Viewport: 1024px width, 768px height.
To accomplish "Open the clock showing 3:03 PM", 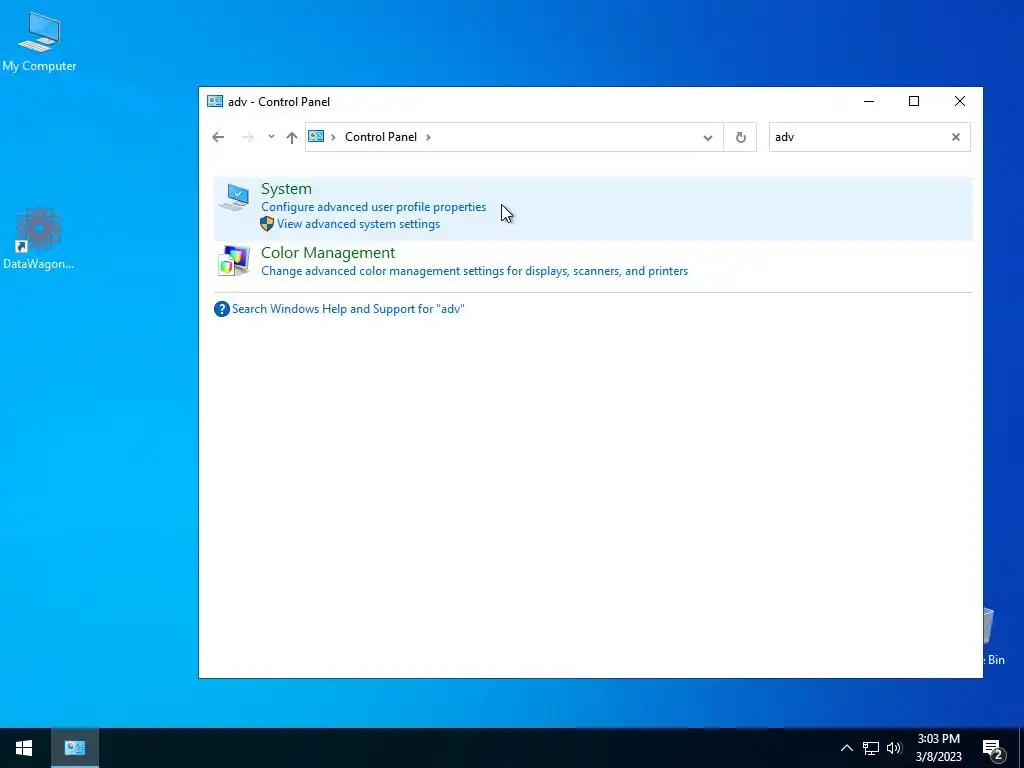I will 938,748.
